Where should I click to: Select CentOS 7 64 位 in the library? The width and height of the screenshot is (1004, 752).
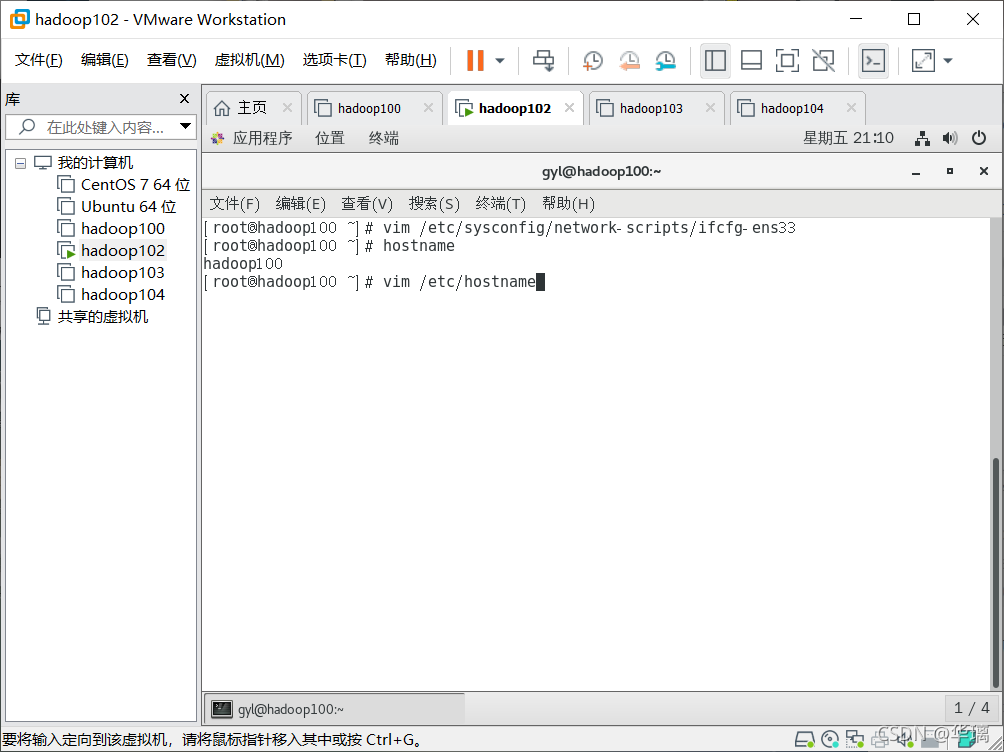(x=124, y=184)
